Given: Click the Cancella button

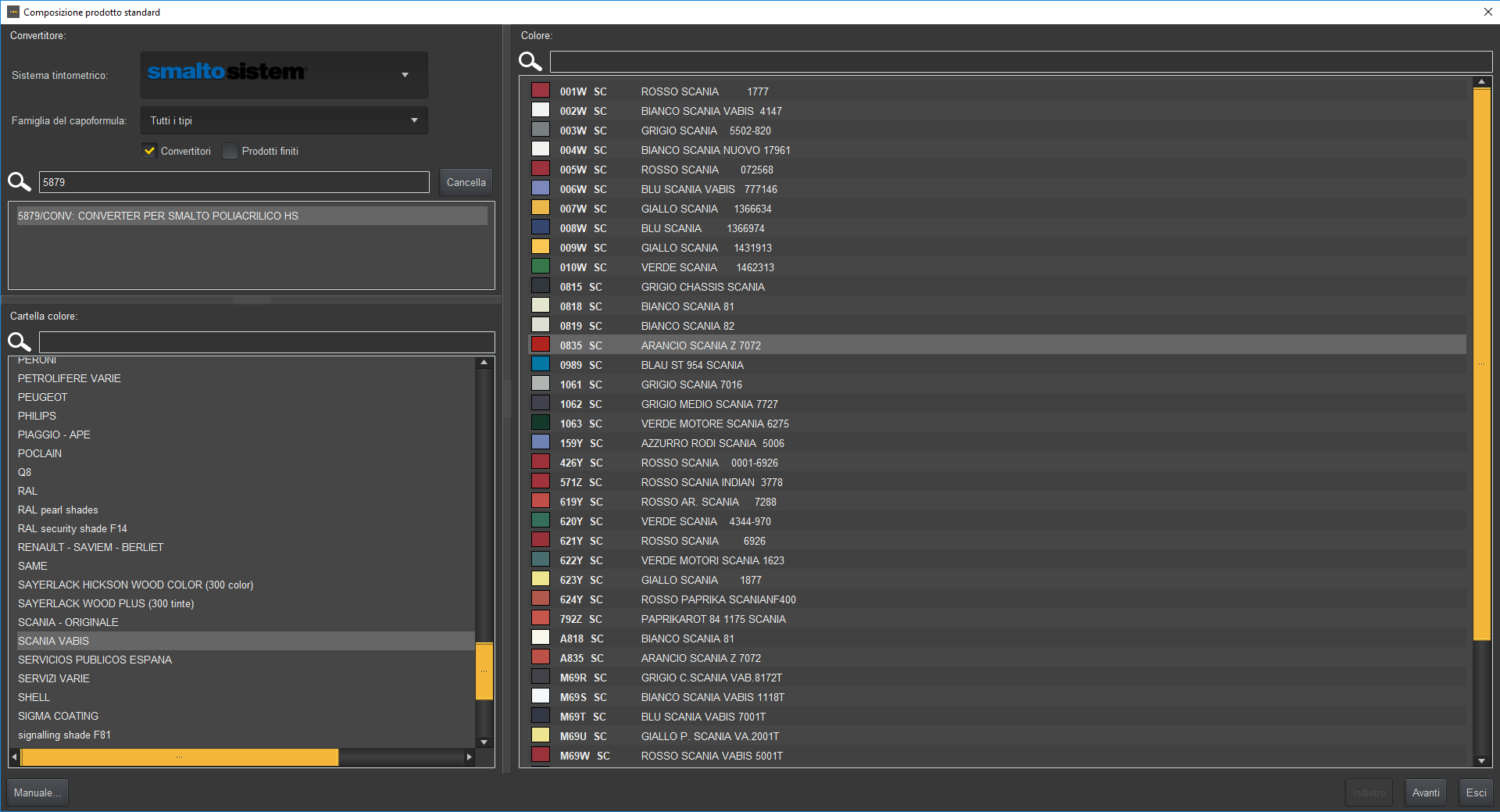Looking at the screenshot, I should point(466,182).
